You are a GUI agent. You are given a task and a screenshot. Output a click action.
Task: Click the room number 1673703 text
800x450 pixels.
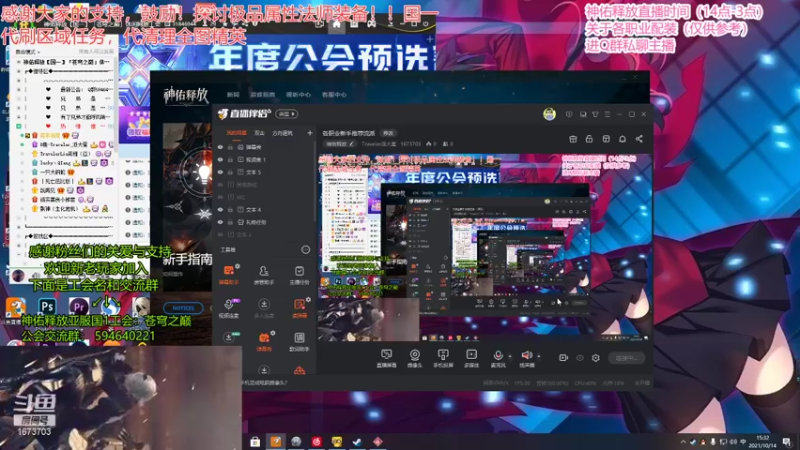(x=410, y=144)
